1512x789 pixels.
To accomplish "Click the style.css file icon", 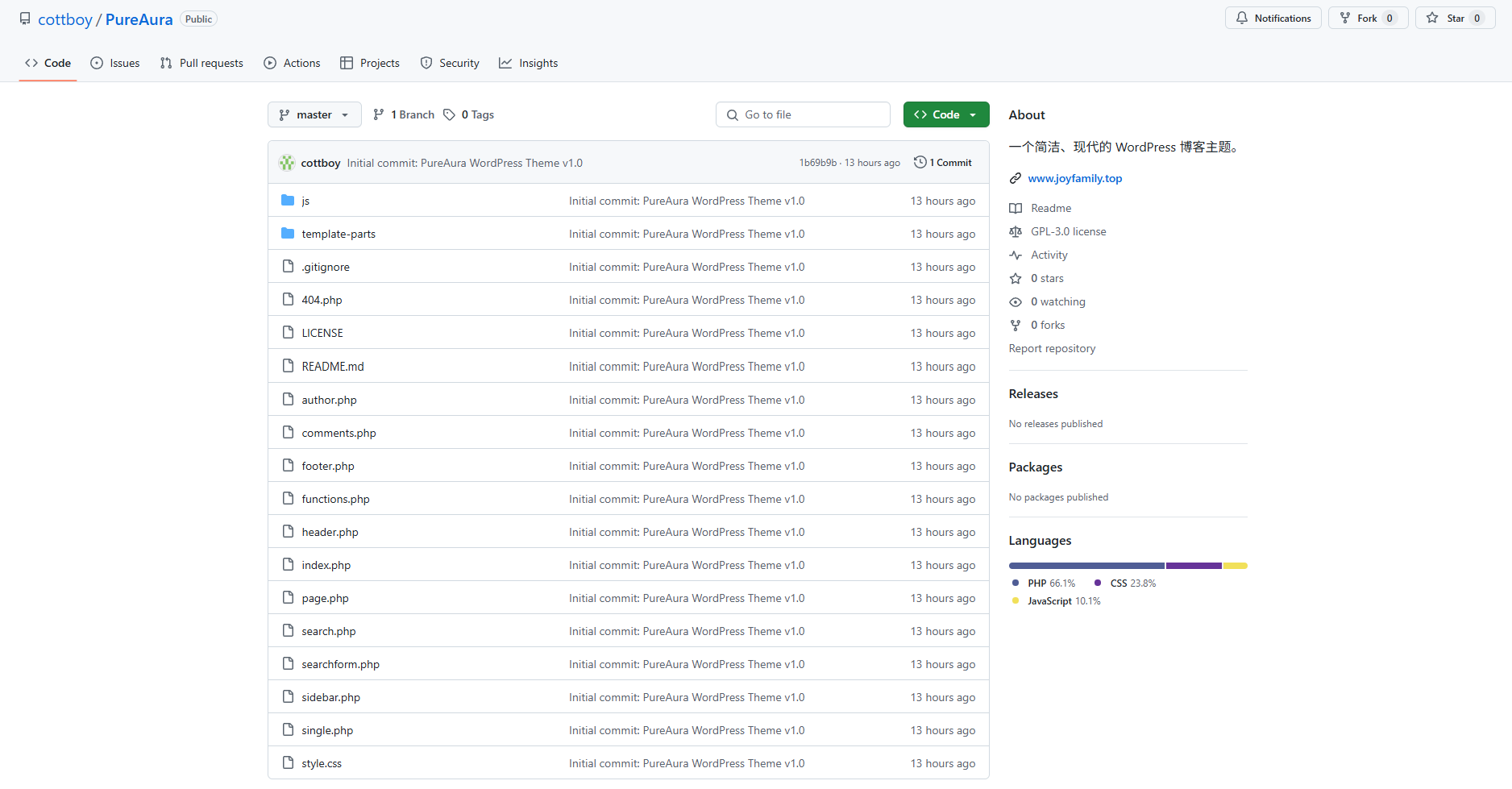I will click(x=288, y=762).
